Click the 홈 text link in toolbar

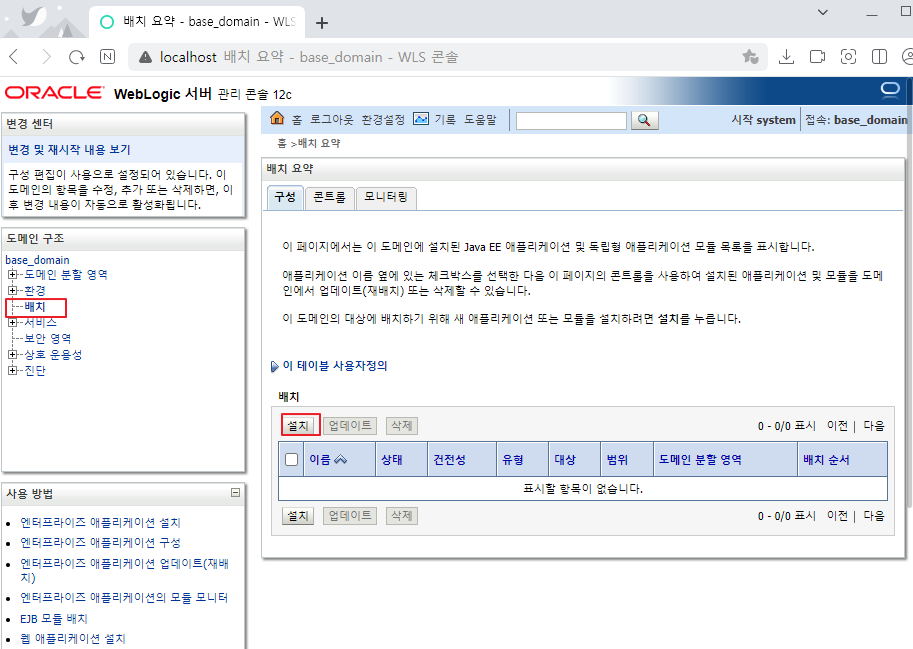point(297,120)
